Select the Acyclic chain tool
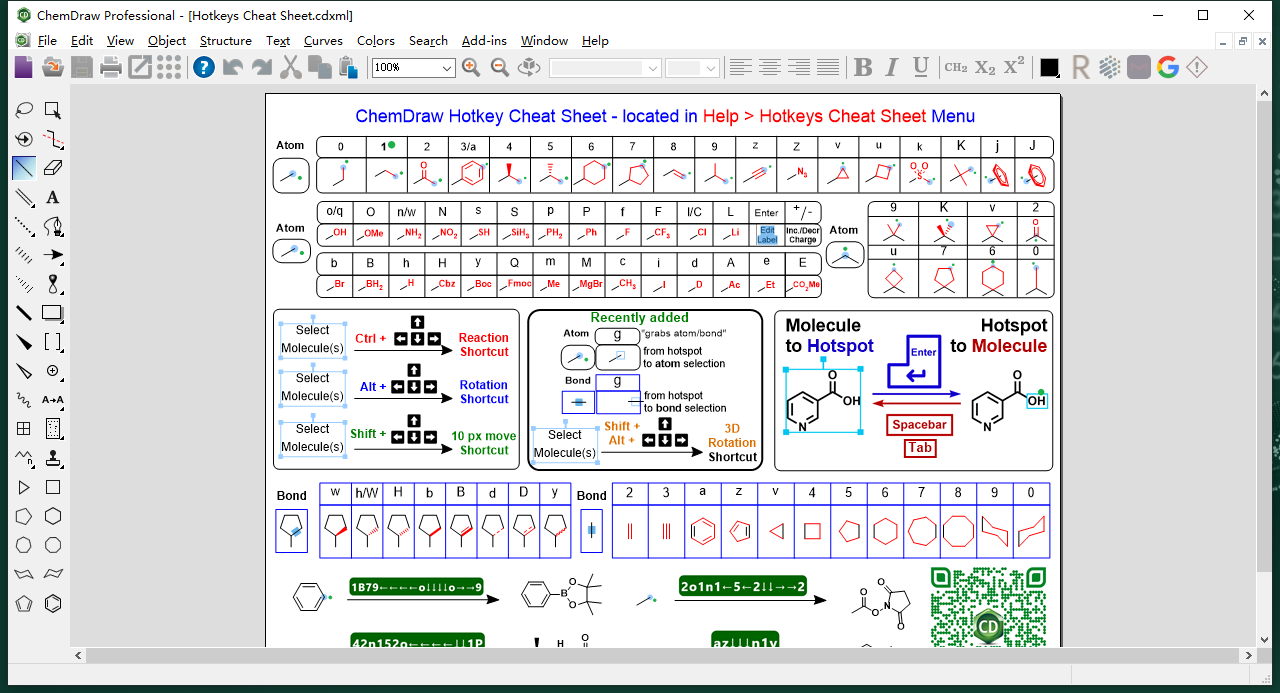 tap(24, 458)
